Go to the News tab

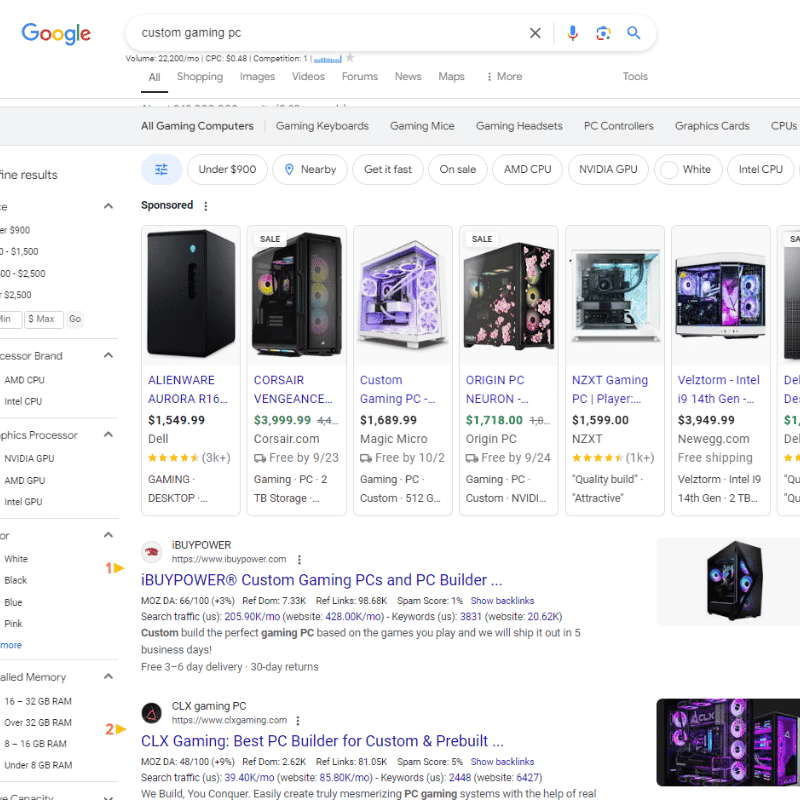tap(408, 77)
